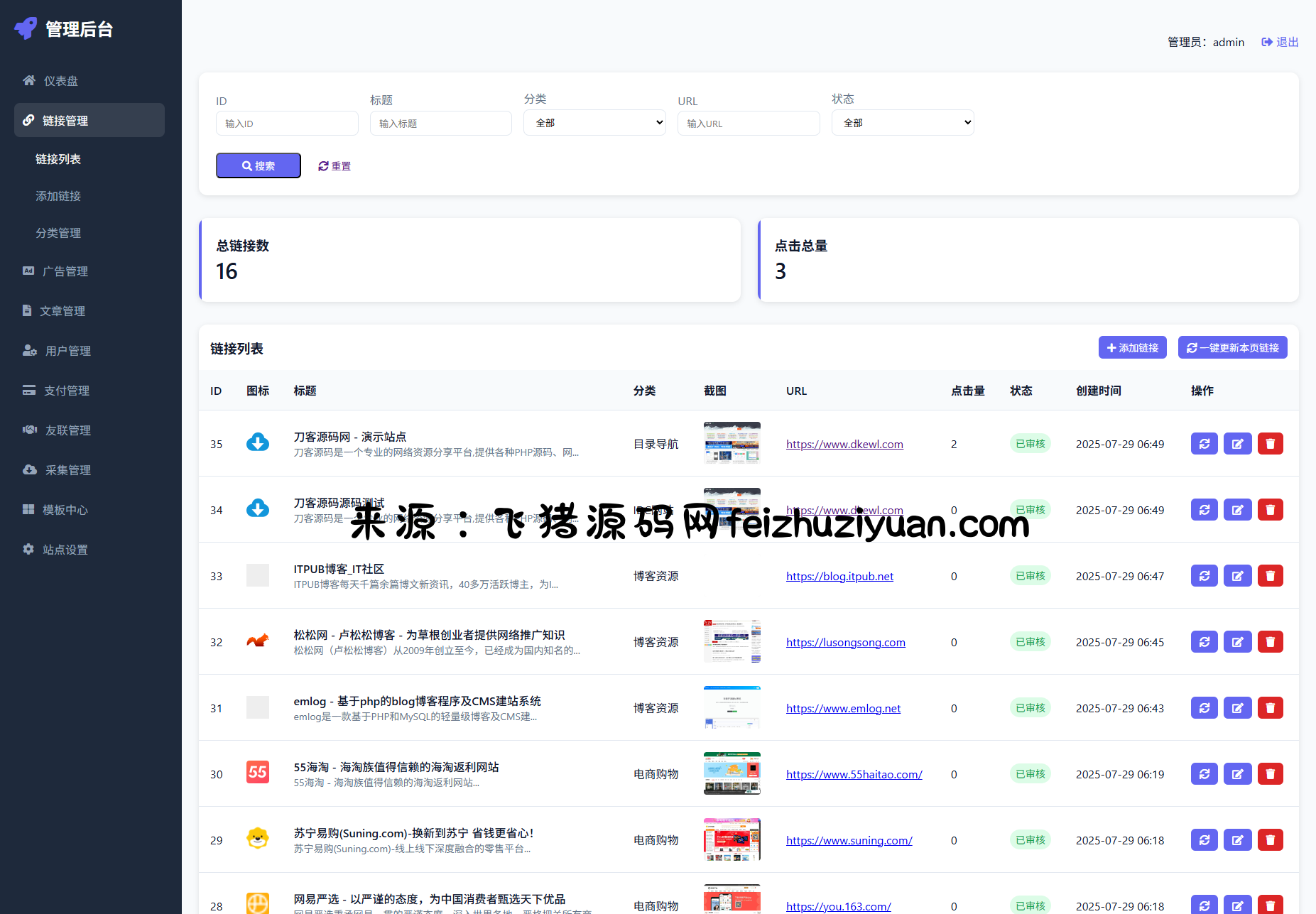
Task: Click the red delete icon for row 30
Action: (1270, 774)
